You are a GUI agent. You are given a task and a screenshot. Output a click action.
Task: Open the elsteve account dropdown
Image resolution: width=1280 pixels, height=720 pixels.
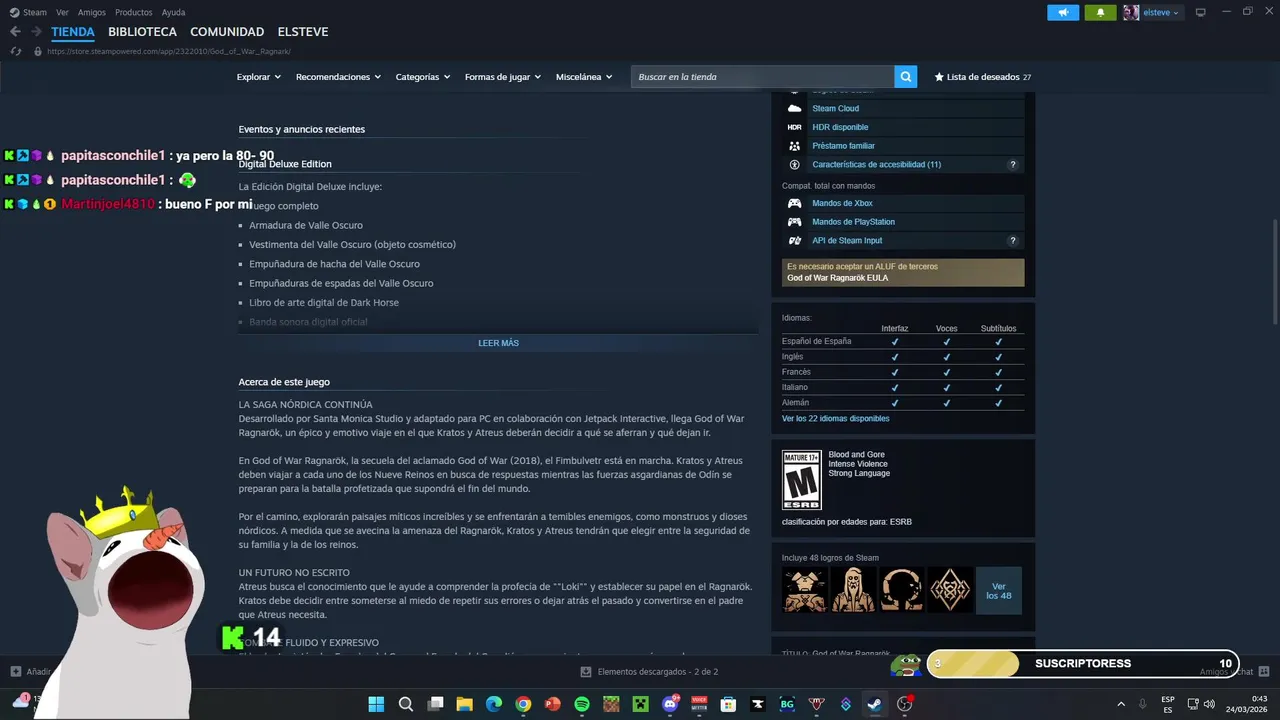[x=1152, y=12]
